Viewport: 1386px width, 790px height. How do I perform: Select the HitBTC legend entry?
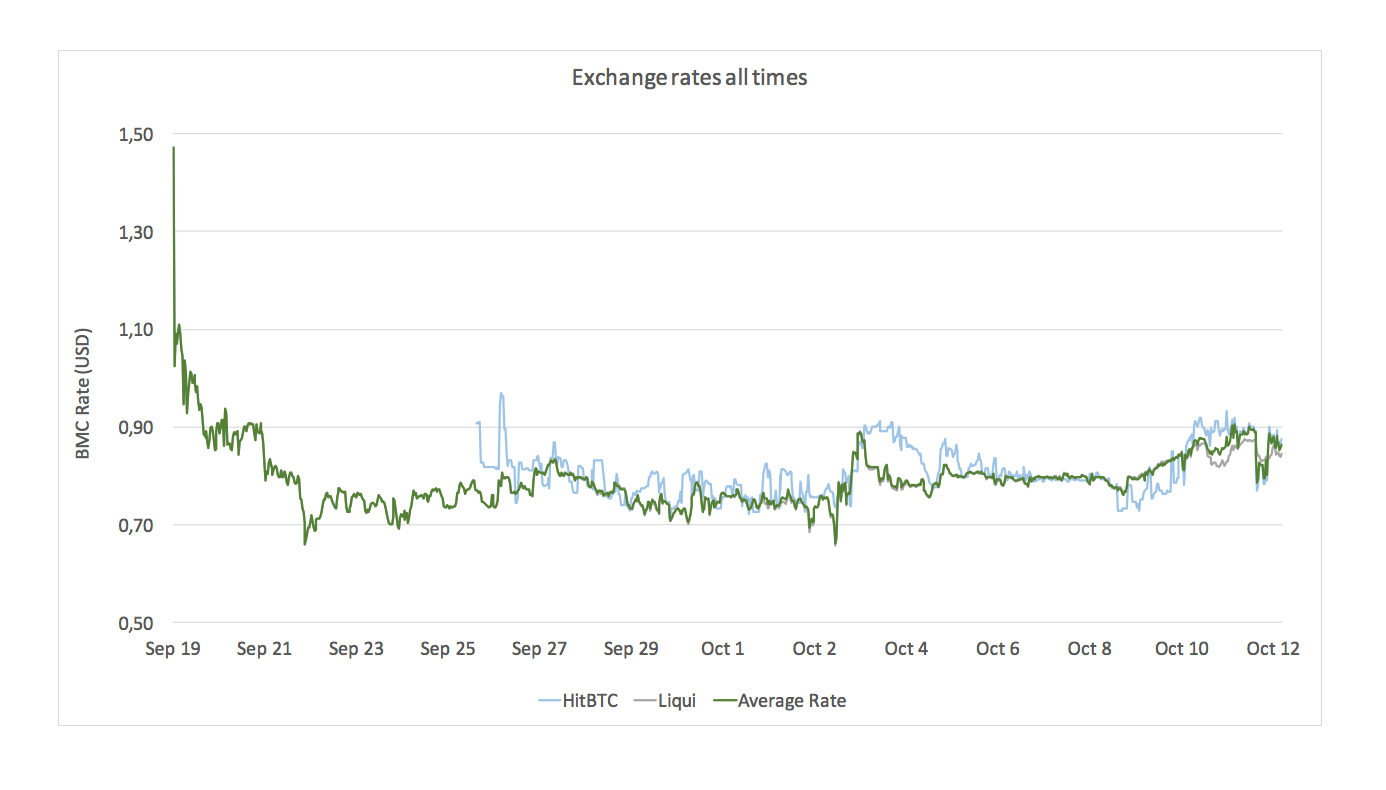coord(579,701)
